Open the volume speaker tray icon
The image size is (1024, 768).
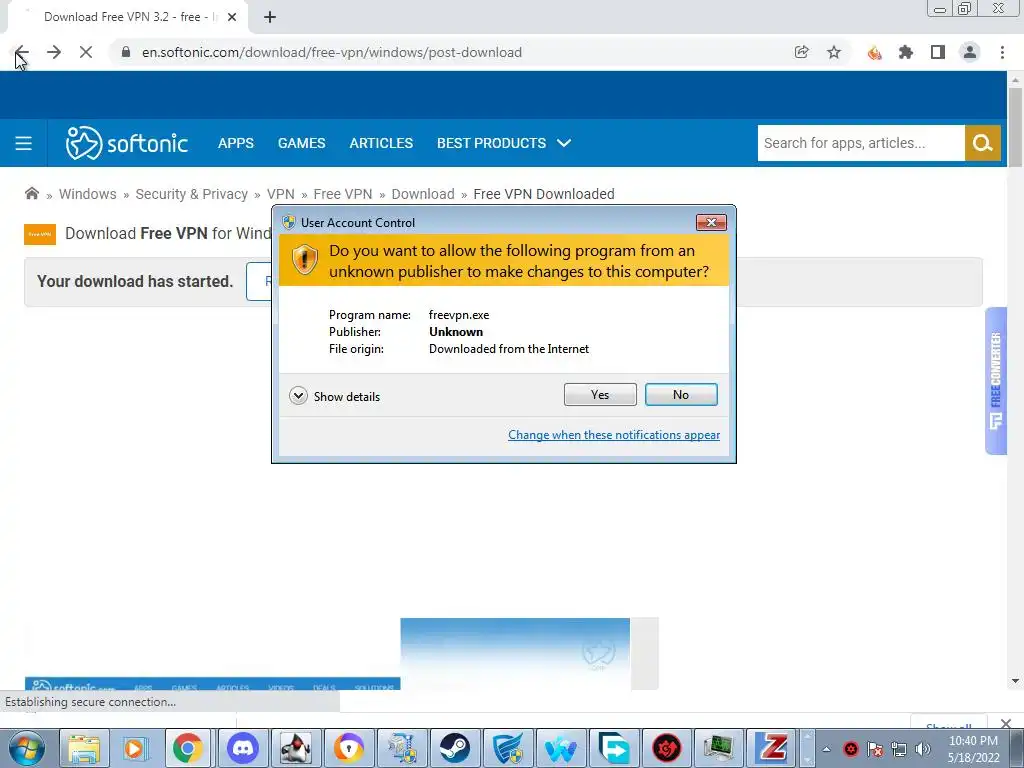pos(922,749)
